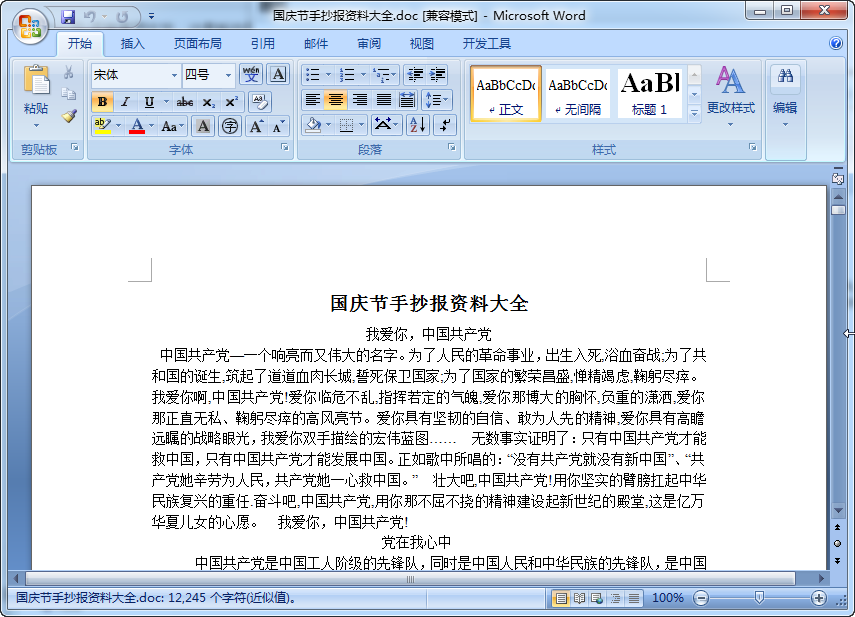Expand bullet list options arrow
Screen dimensions: 855x617
pos(328,75)
